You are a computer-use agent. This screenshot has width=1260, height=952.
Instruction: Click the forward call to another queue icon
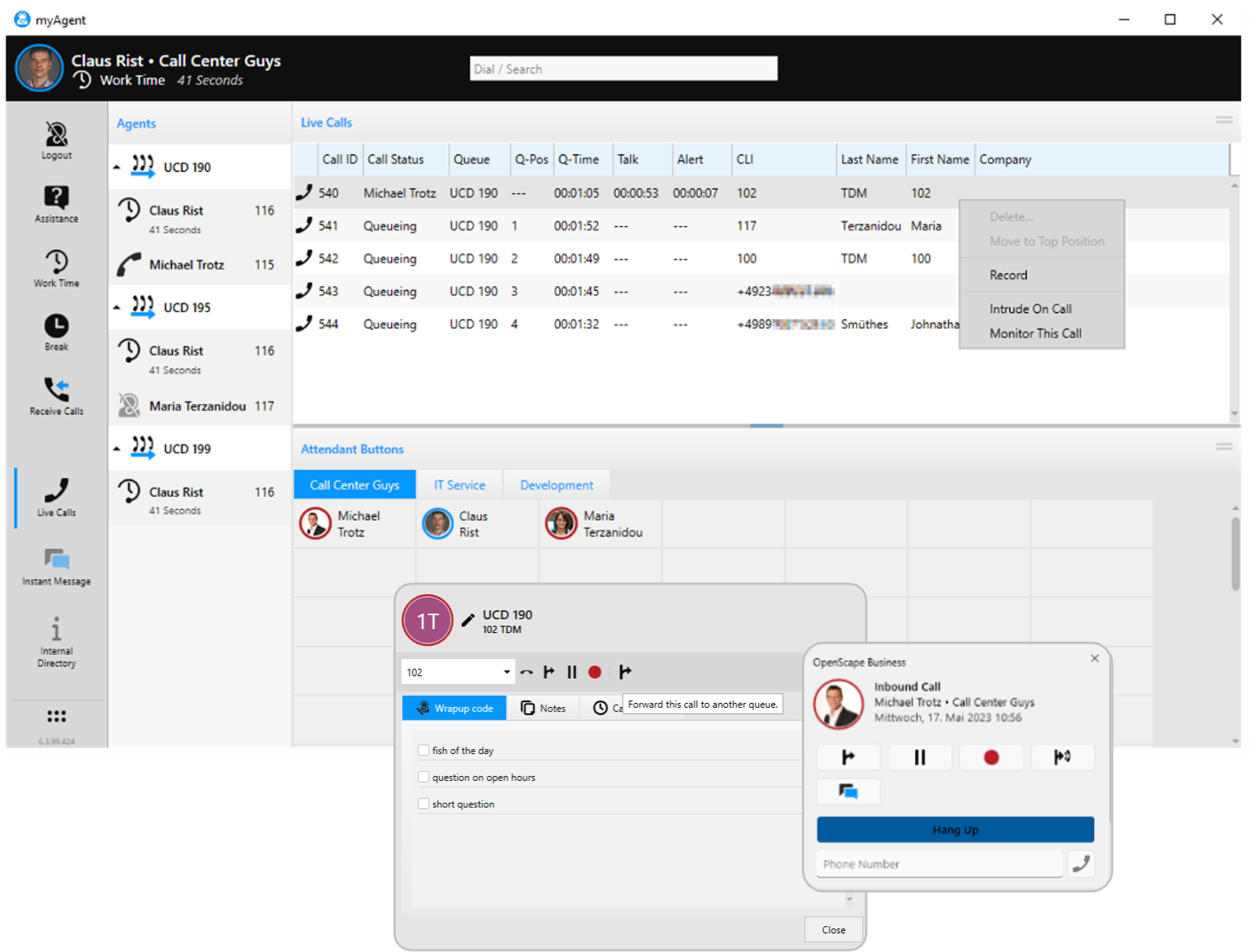[625, 672]
